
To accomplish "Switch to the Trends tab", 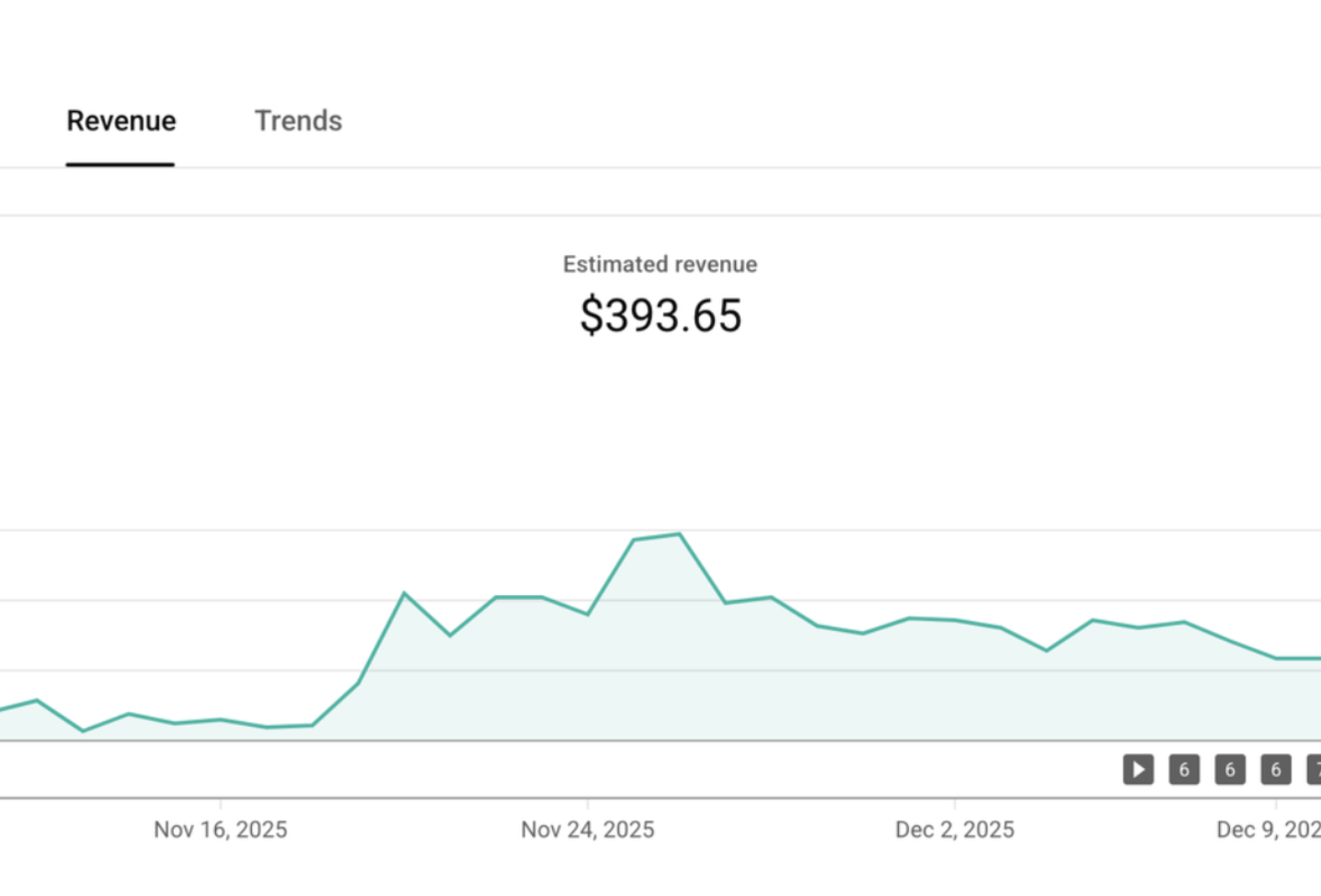I will [298, 121].
